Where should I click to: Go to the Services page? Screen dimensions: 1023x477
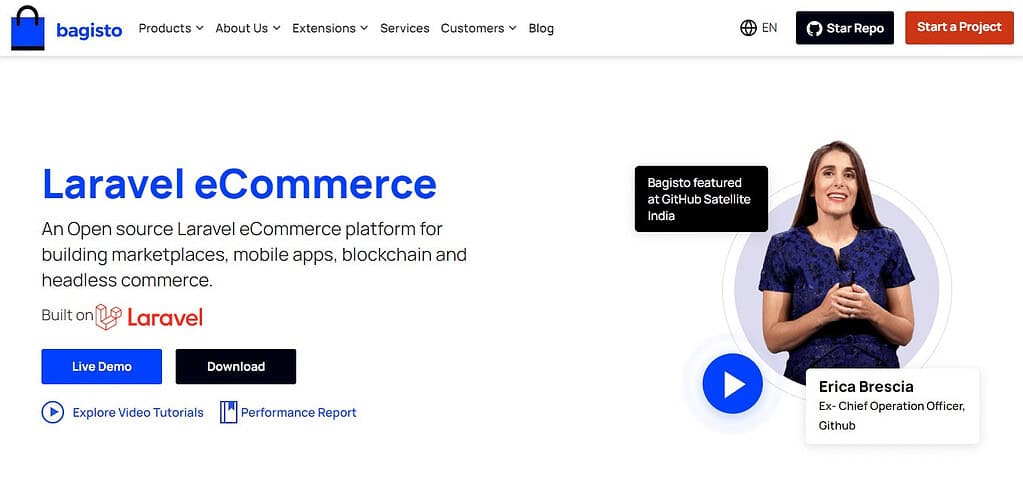405,28
